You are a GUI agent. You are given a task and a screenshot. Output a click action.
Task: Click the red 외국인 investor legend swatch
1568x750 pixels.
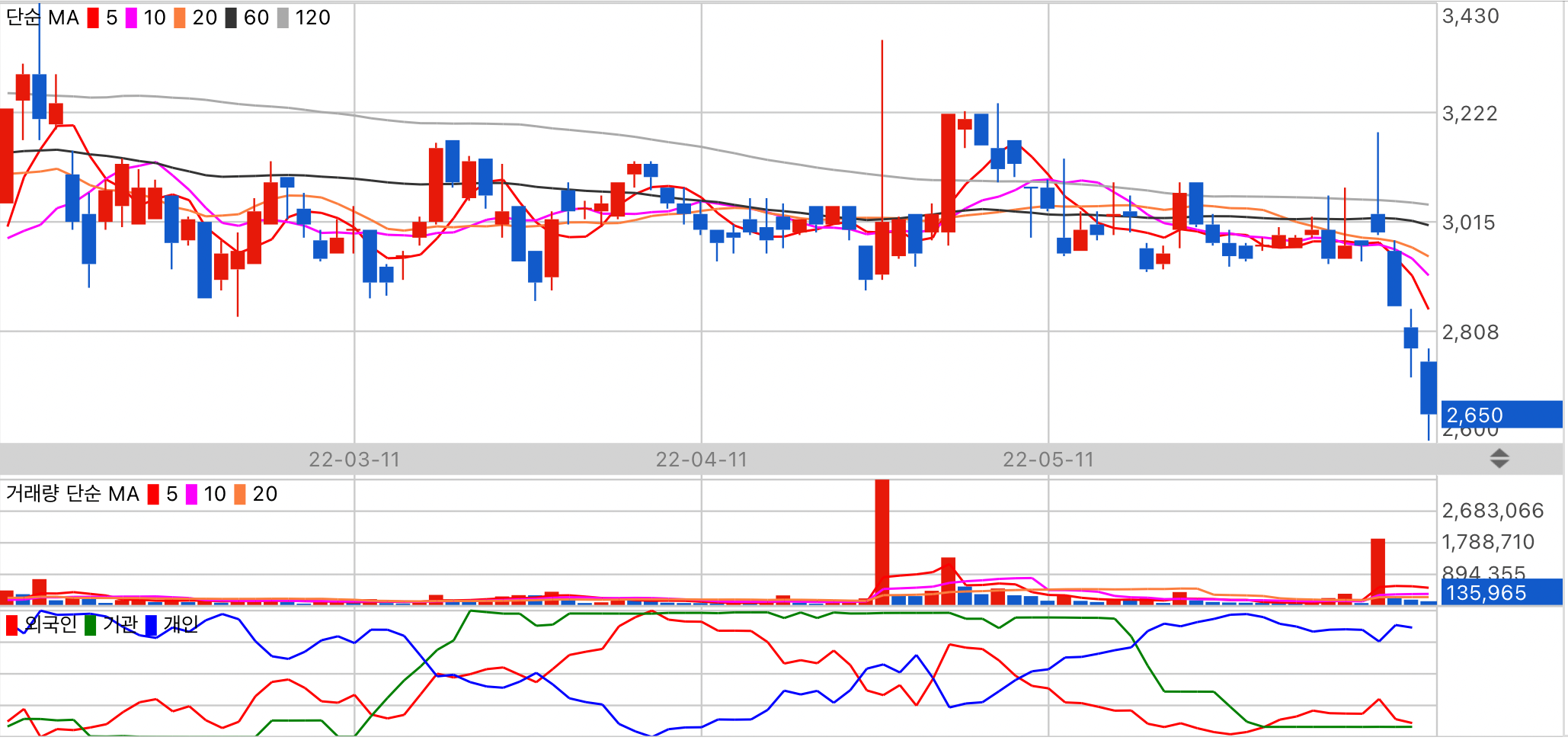11,625
